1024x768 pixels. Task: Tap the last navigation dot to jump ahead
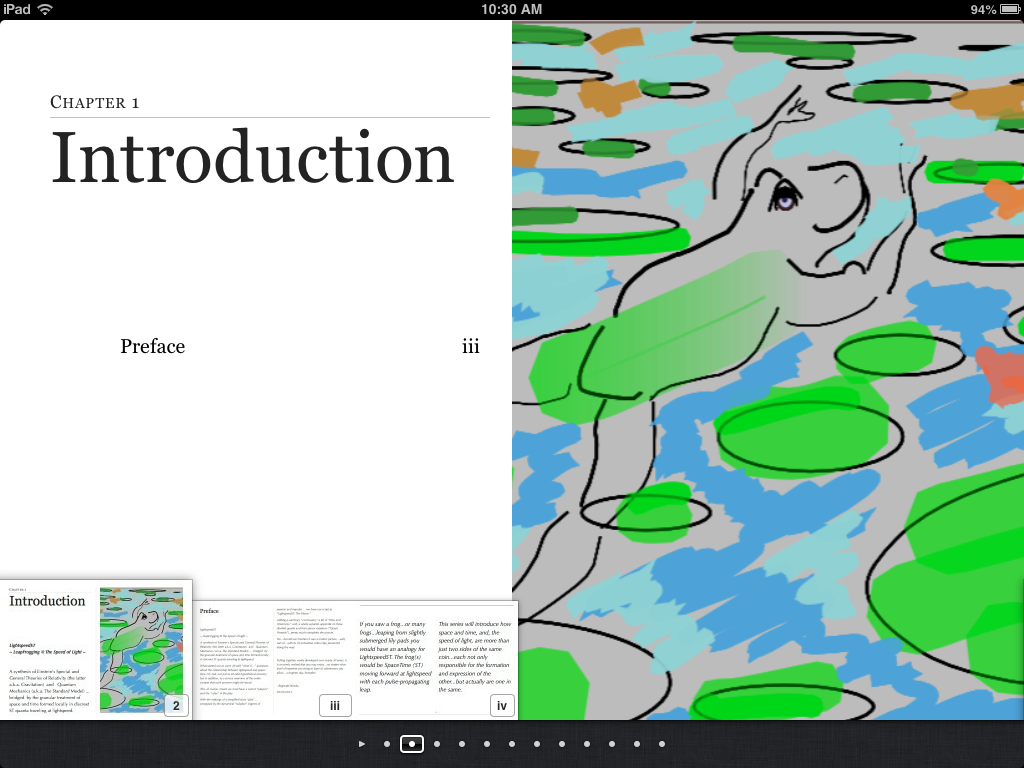662,744
